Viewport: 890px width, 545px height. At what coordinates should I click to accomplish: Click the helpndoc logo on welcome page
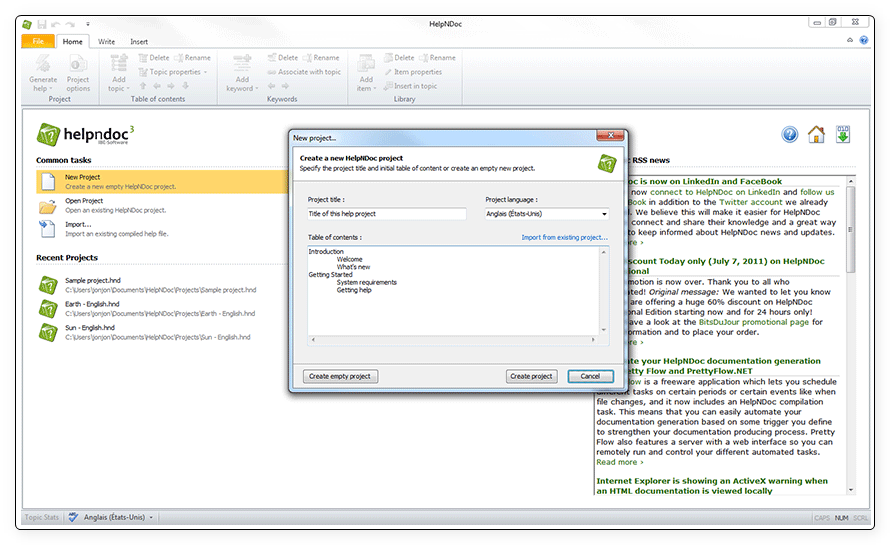pyautogui.click(x=85, y=135)
